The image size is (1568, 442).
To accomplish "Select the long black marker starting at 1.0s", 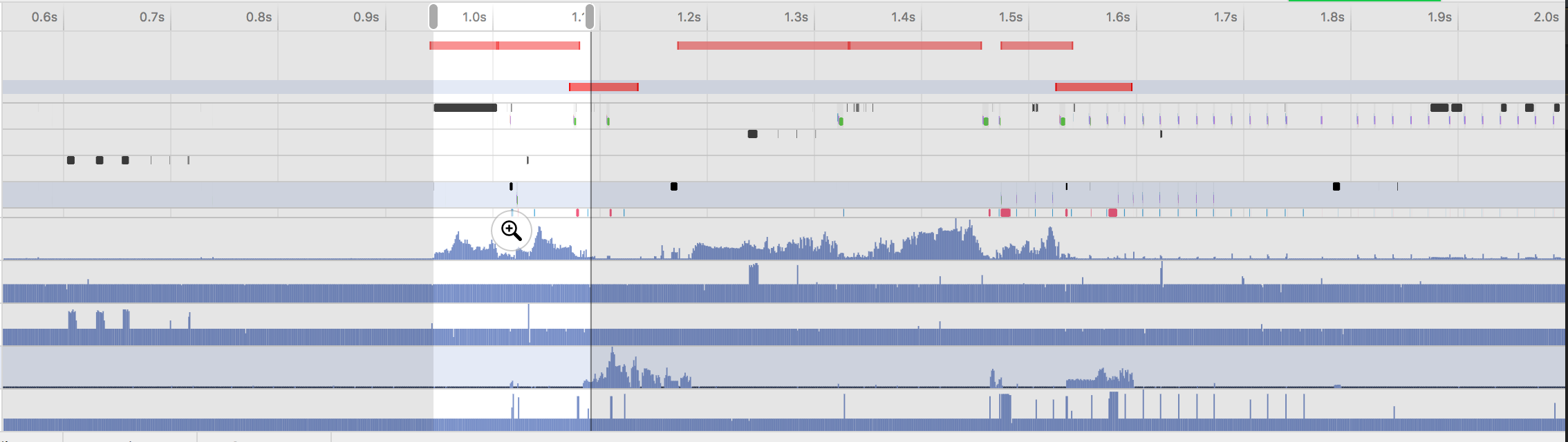I will point(465,108).
